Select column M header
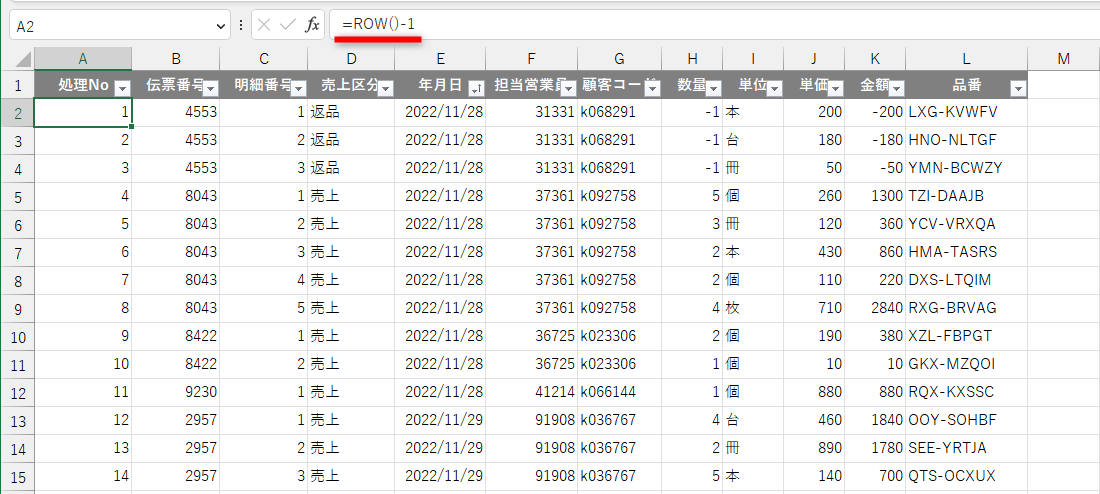 pos(1064,59)
